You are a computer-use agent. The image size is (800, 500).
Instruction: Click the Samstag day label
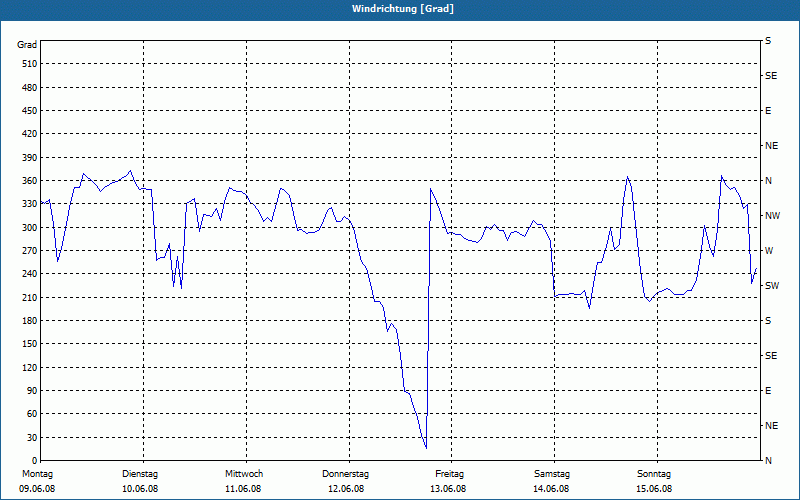click(x=552, y=474)
